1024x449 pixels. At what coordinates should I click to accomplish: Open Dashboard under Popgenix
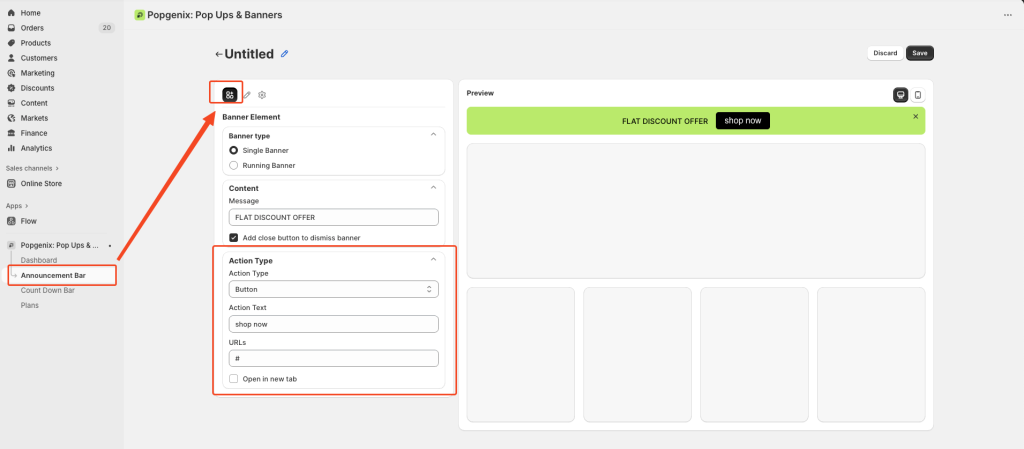coord(39,260)
